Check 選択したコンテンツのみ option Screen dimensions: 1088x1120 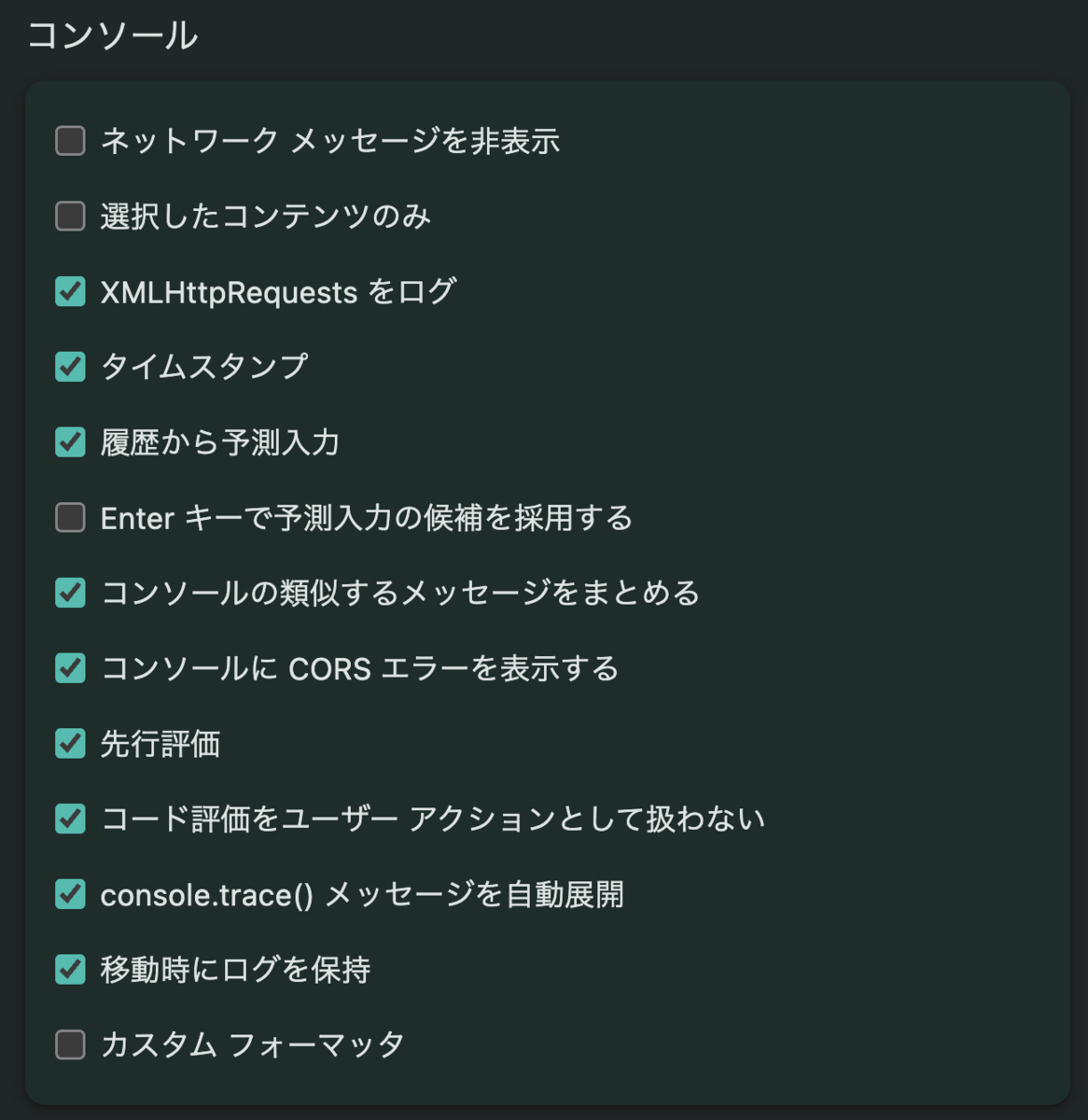coord(70,217)
